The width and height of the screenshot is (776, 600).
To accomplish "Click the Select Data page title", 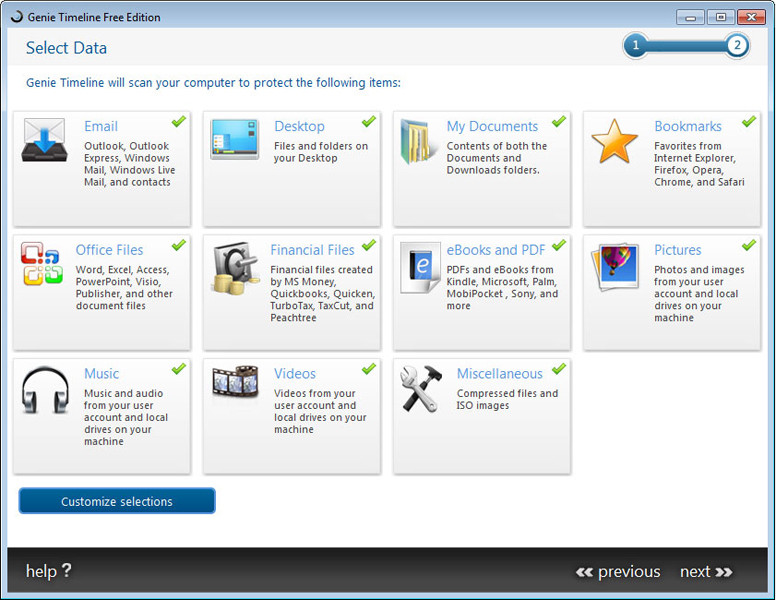I will click(66, 48).
